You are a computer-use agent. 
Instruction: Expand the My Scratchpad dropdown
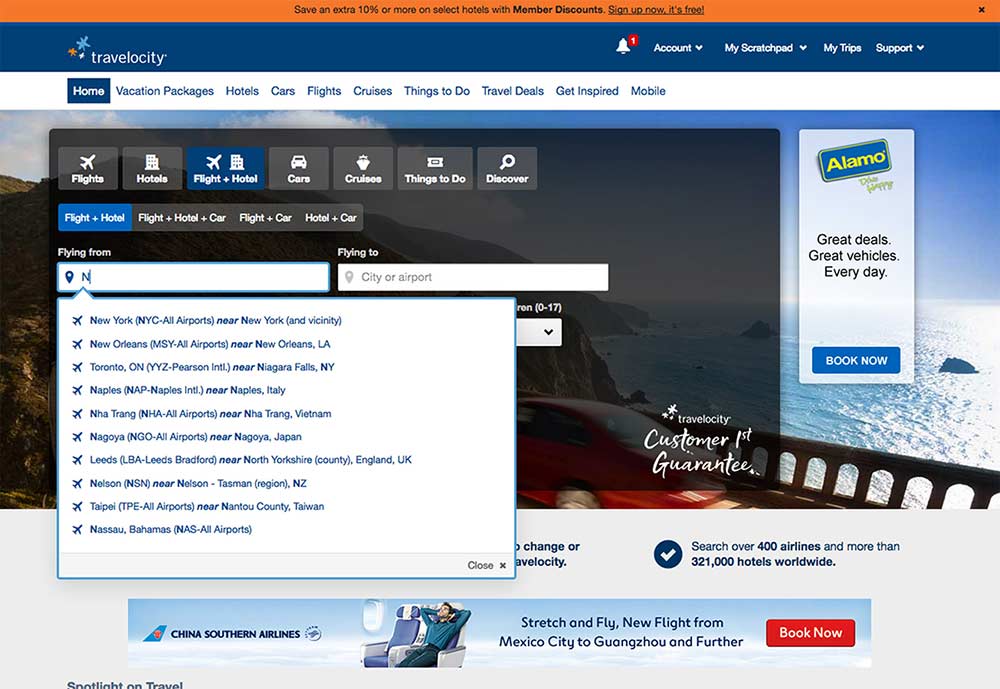(765, 48)
